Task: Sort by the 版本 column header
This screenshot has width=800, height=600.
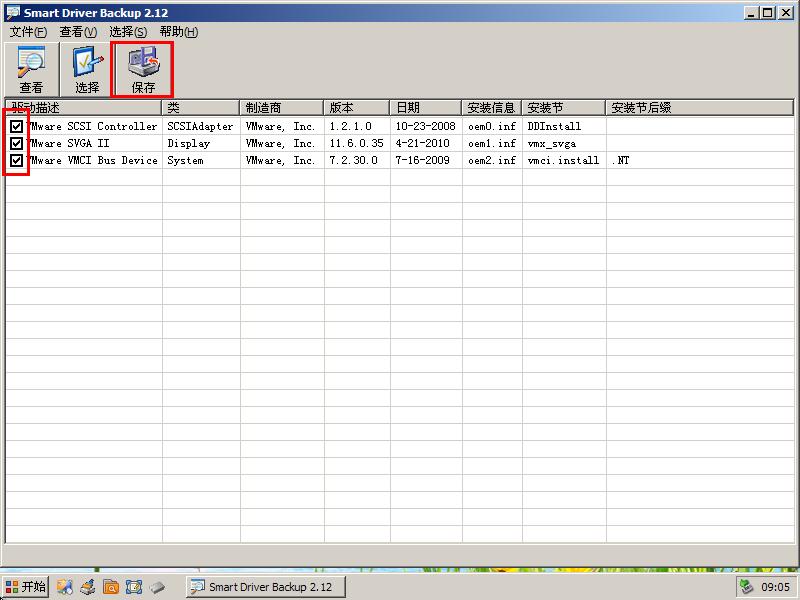Action: click(357, 108)
